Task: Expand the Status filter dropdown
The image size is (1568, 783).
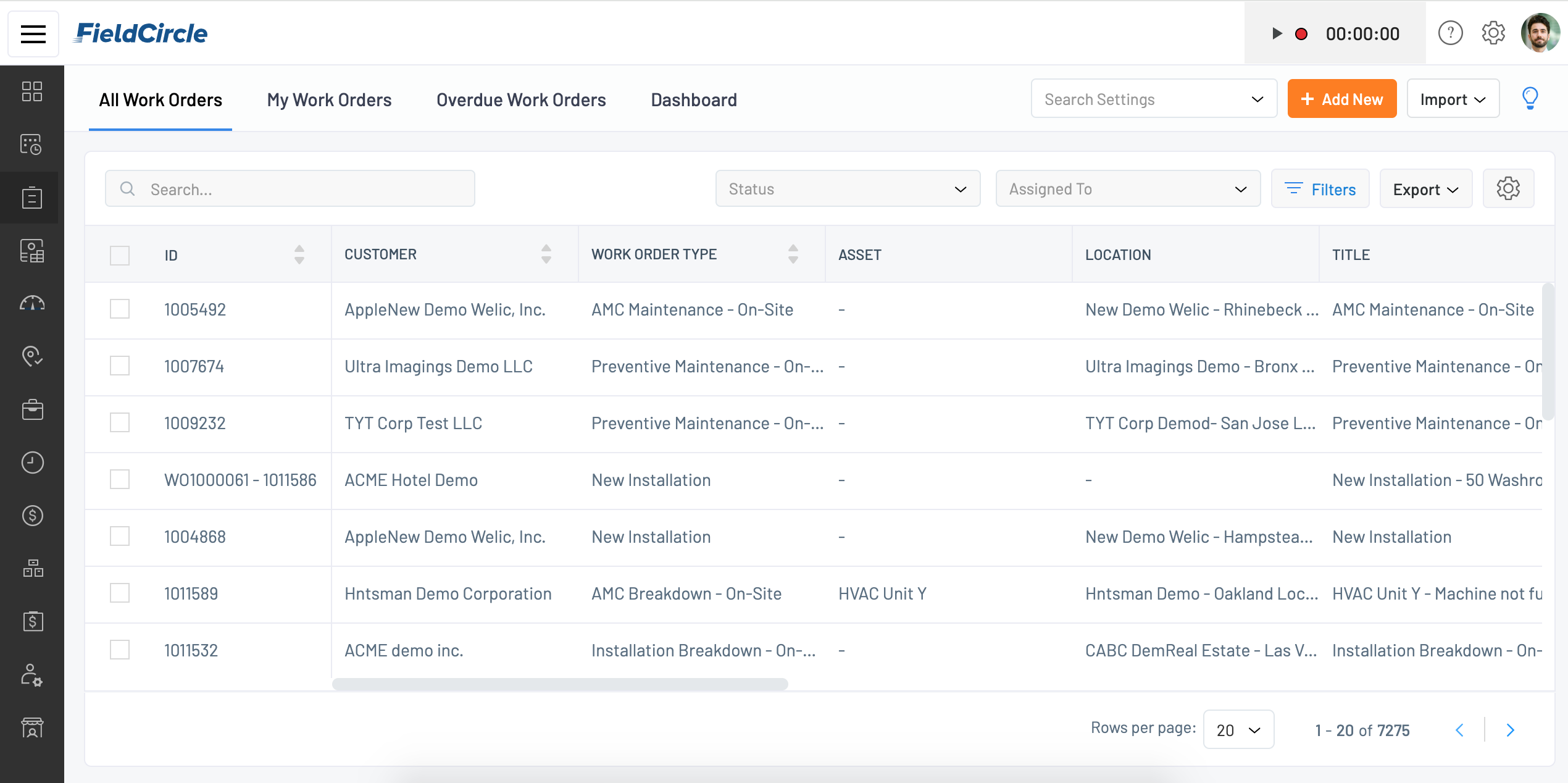Action: click(848, 189)
